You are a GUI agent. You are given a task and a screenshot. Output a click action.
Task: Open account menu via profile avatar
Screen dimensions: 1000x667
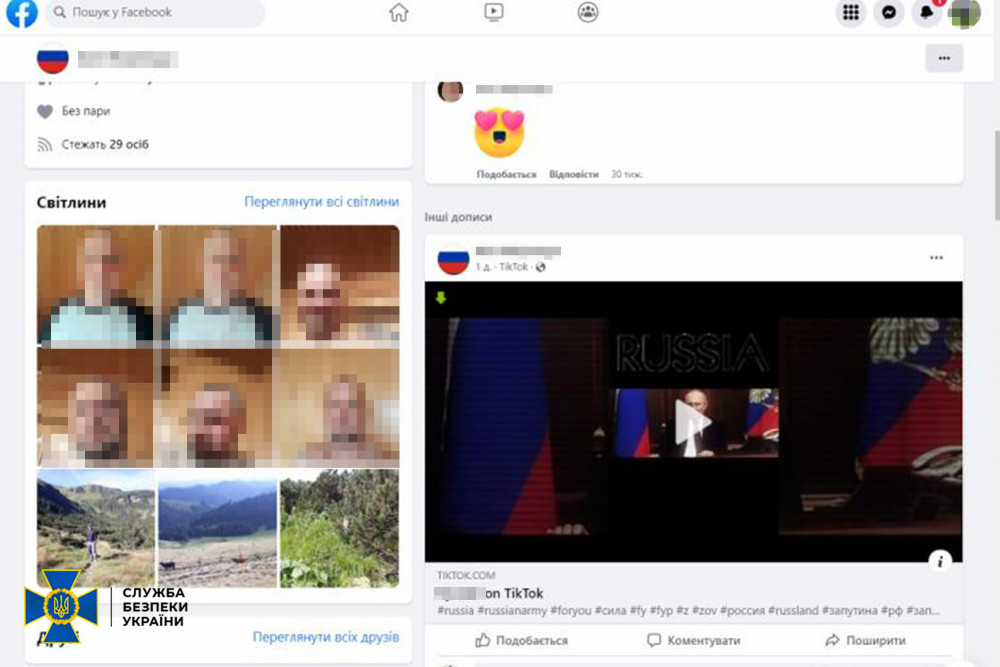964,13
